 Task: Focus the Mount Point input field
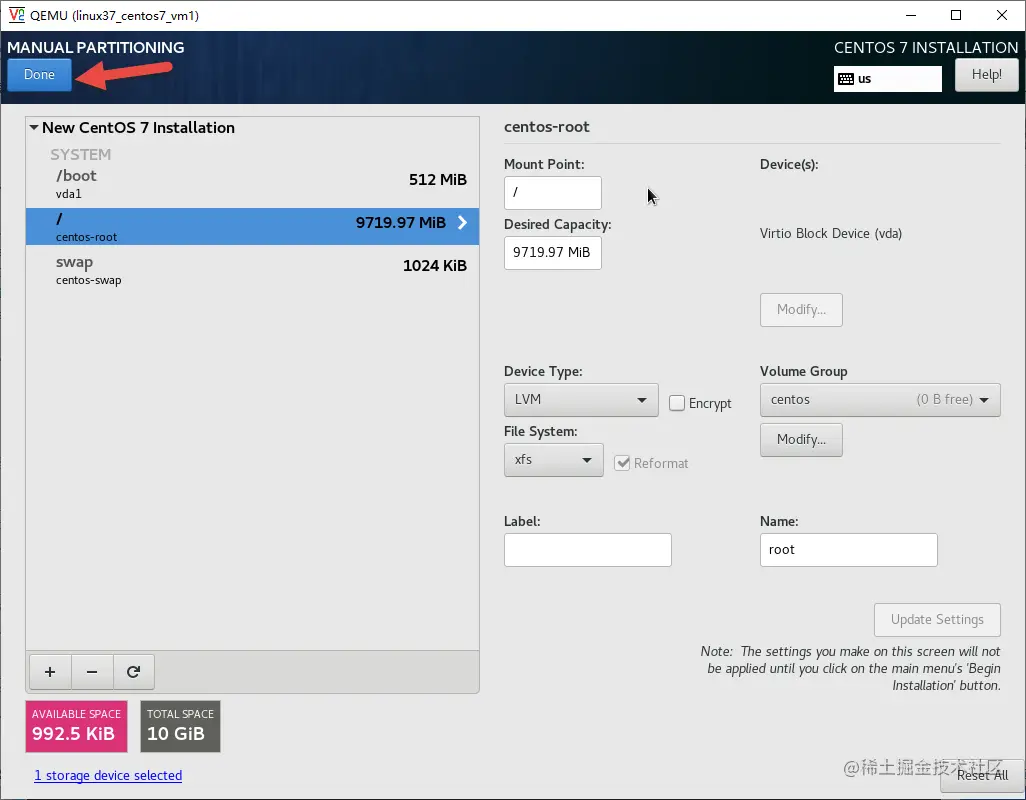pyautogui.click(x=552, y=192)
